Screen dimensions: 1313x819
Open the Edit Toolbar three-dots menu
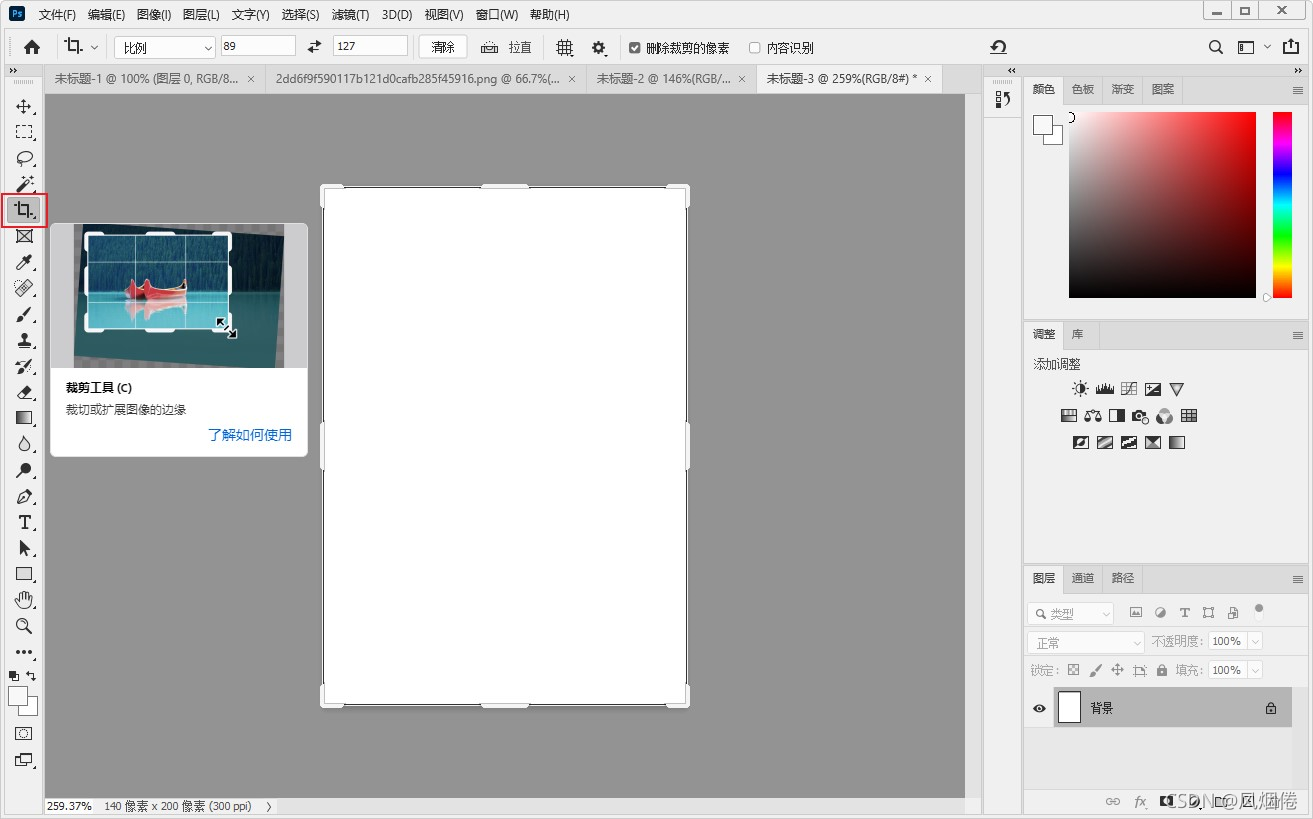(24, 652)
